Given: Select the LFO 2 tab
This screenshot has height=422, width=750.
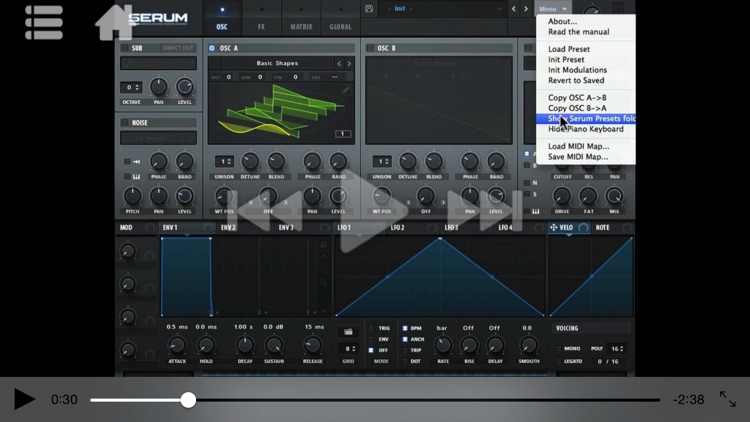Looking at the screenshot, I should click(397, 228).
